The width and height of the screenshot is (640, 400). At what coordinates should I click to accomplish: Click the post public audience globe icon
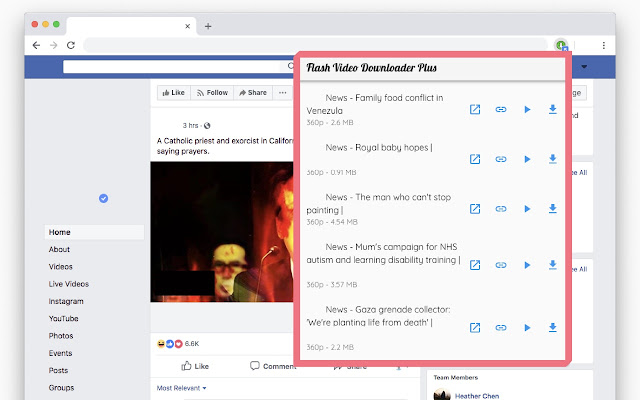point(207,126)
